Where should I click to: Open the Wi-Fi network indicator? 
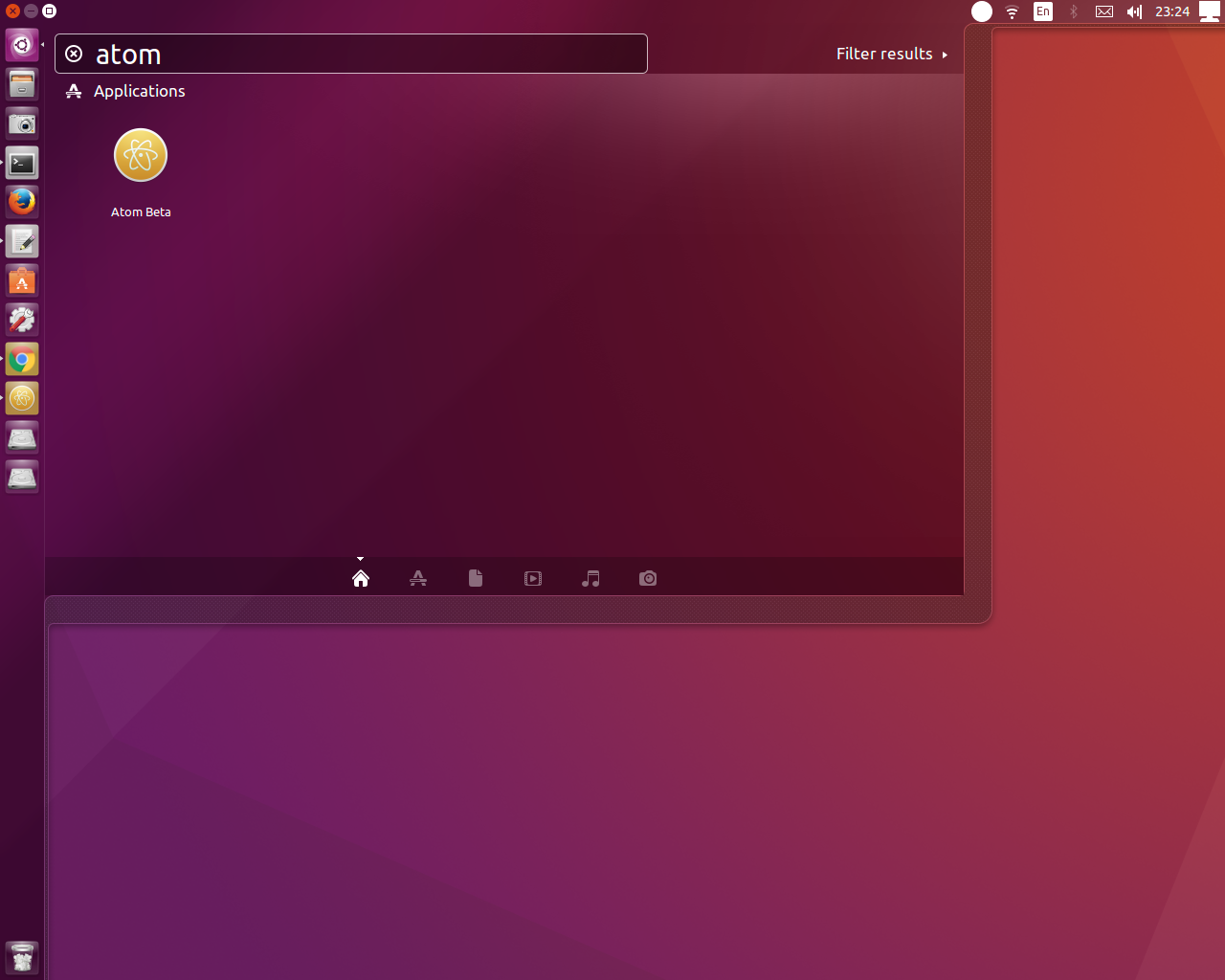(1012, 11)
